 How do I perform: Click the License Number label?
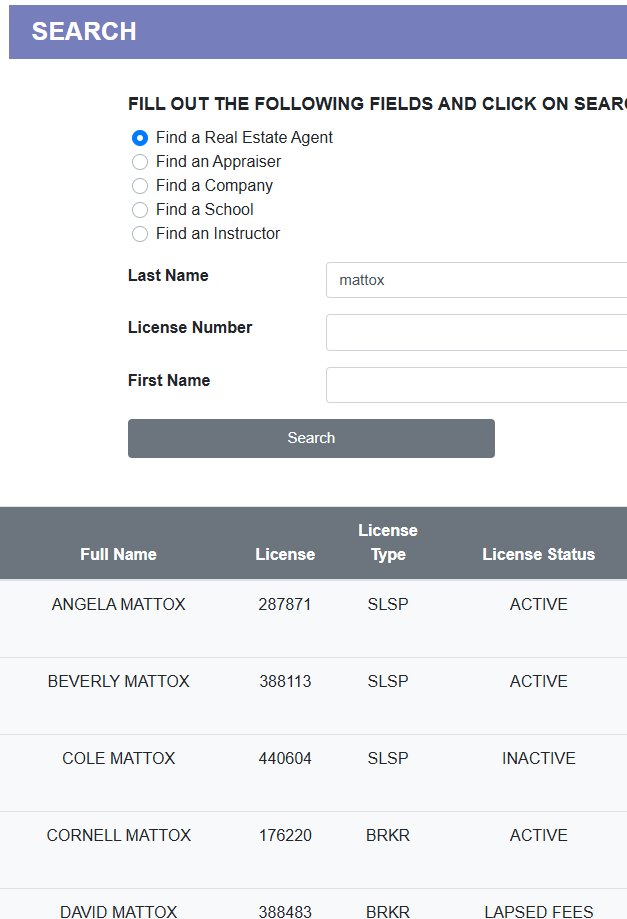[190, 328]
